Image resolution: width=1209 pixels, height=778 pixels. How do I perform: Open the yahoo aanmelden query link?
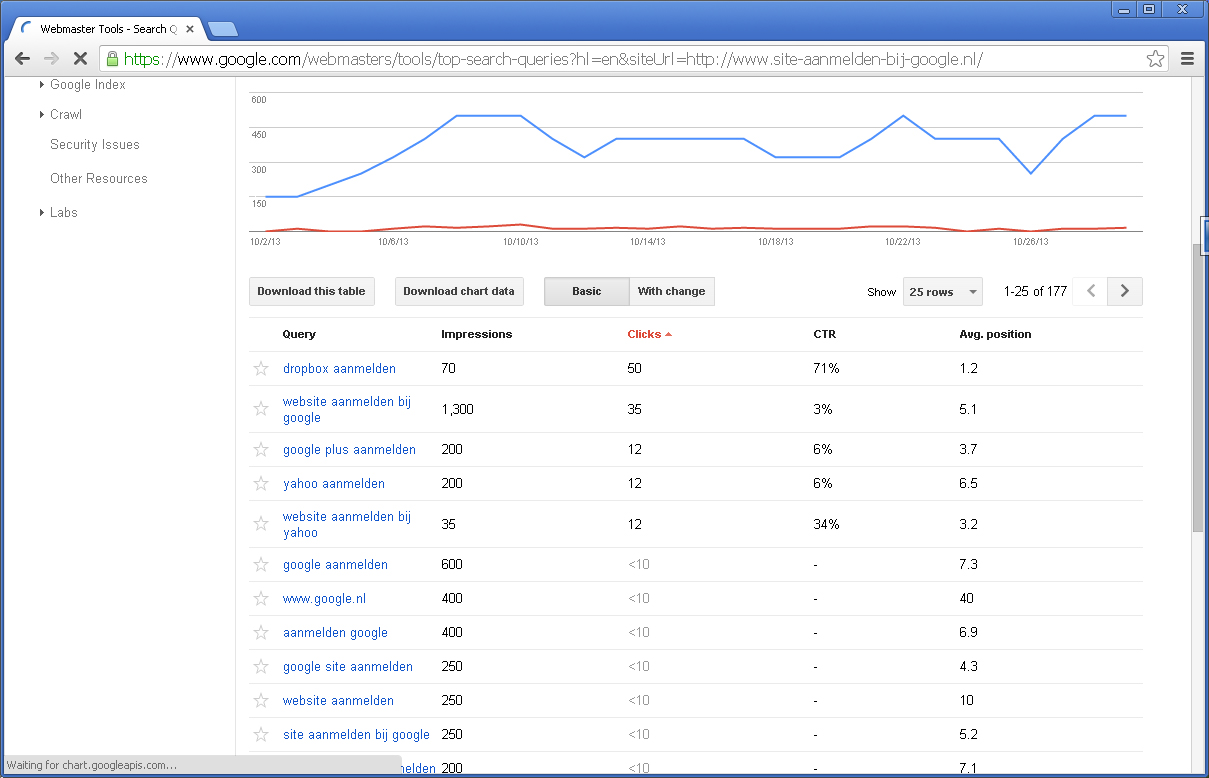coord(334,484)
